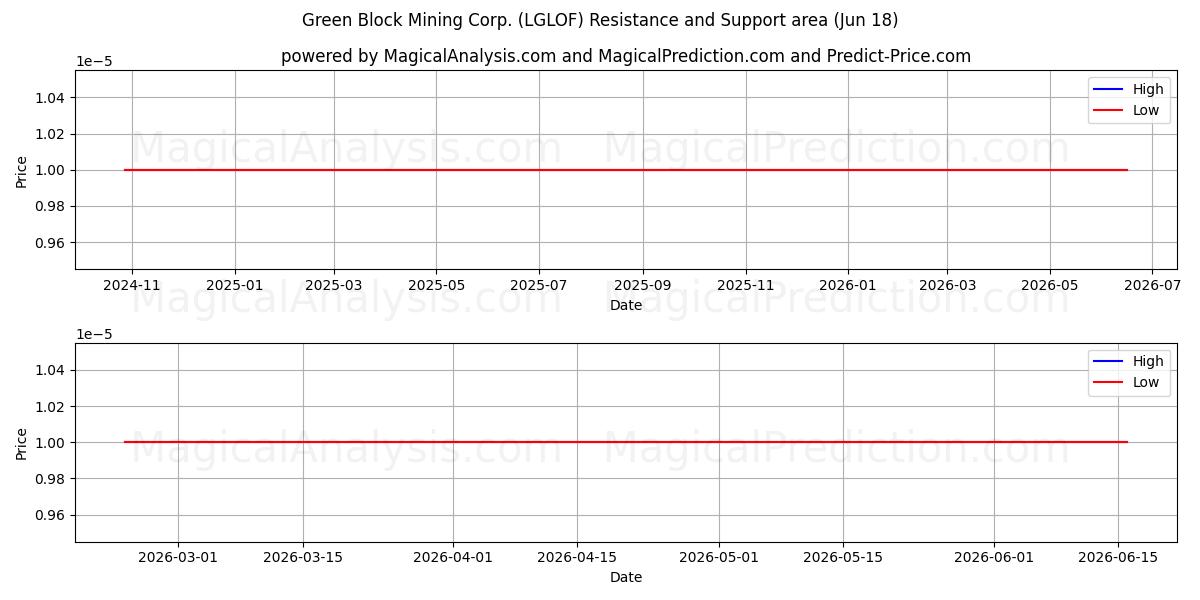Click the '2026-03' x-axis label in the top chart
Screen dimensions: 1200x600
(947, 286)
